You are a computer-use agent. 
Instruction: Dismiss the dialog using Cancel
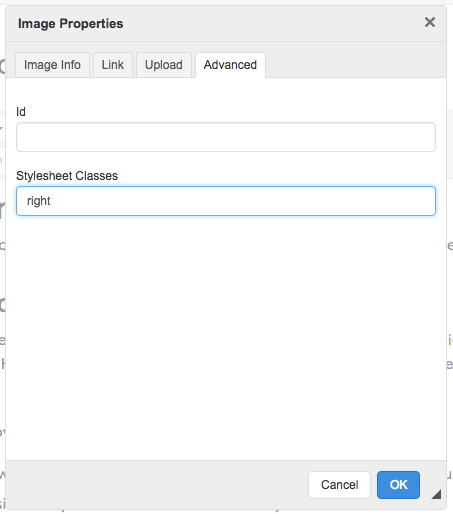pyautogui.click(x=339, y=485)
